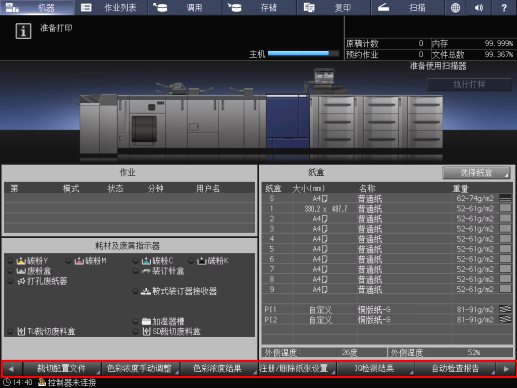517x388 pixels.
Task: Click the 碳粉Y toner icon
Action: [21, 261]
